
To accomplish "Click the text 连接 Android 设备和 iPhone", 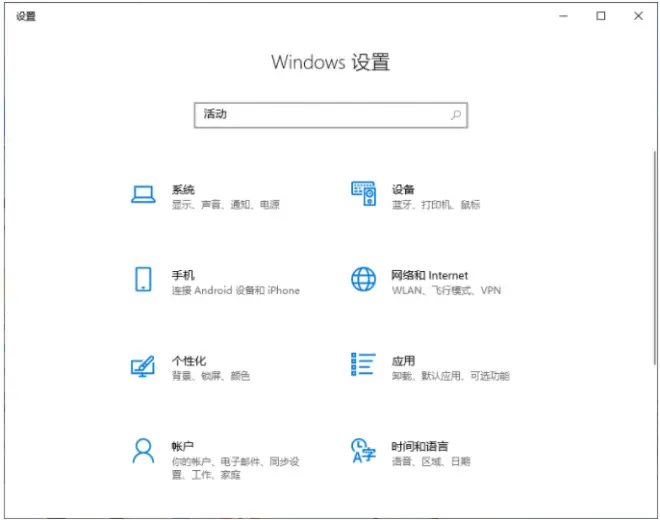I will tap(236, 291).
